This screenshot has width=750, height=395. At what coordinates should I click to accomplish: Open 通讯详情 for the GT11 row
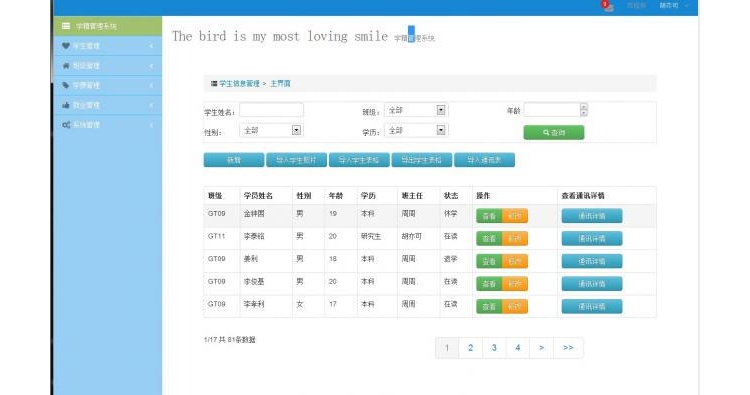592,239
